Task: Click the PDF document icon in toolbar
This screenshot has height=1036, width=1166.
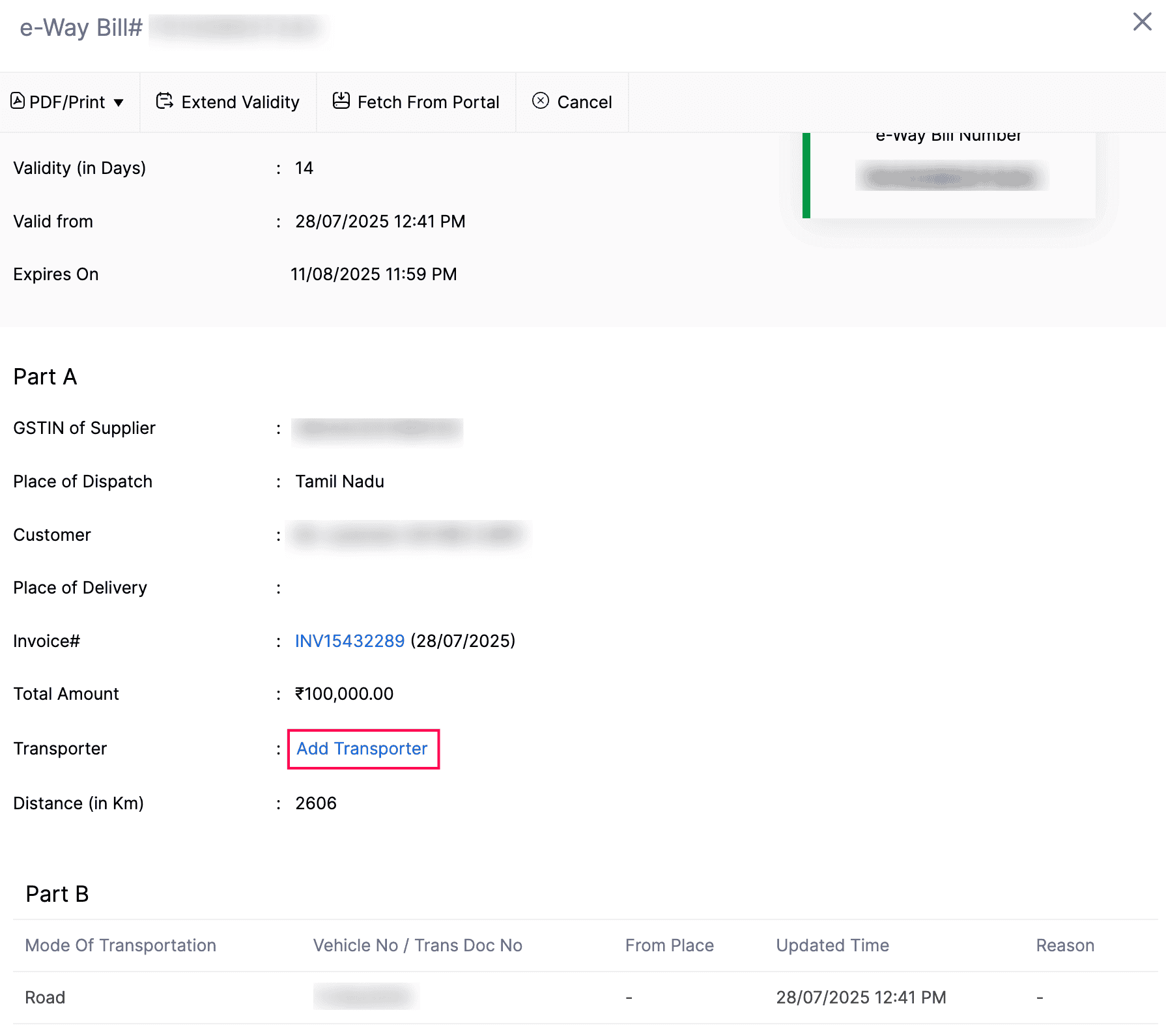Action: (18, 101)
